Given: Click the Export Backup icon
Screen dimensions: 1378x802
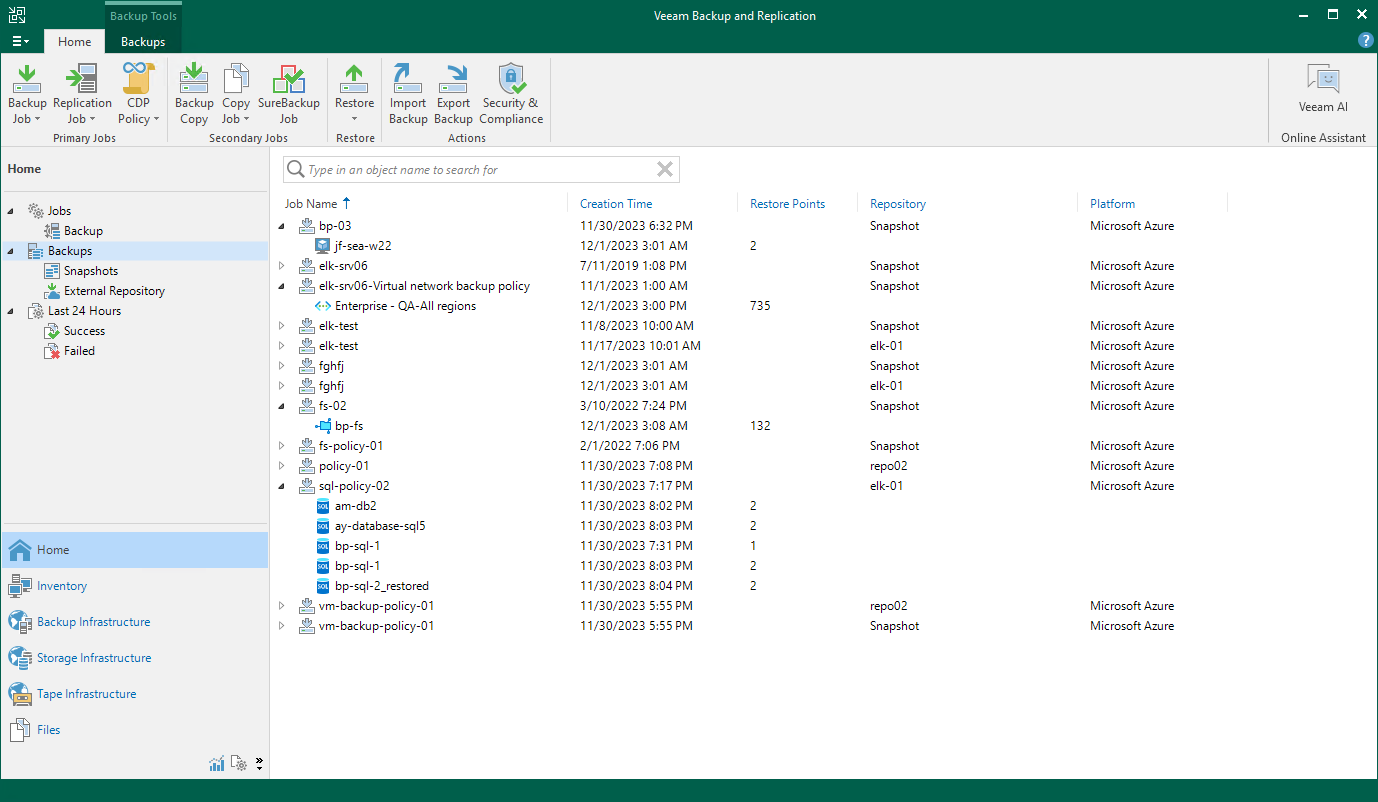Looking at the screenshot, I should (453, 93).
